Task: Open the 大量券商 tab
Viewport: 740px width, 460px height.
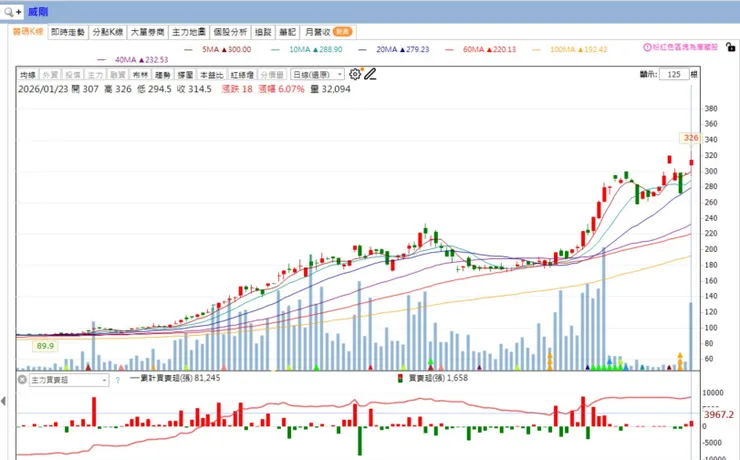Action: pyautogui.click(x=147, y=32)
